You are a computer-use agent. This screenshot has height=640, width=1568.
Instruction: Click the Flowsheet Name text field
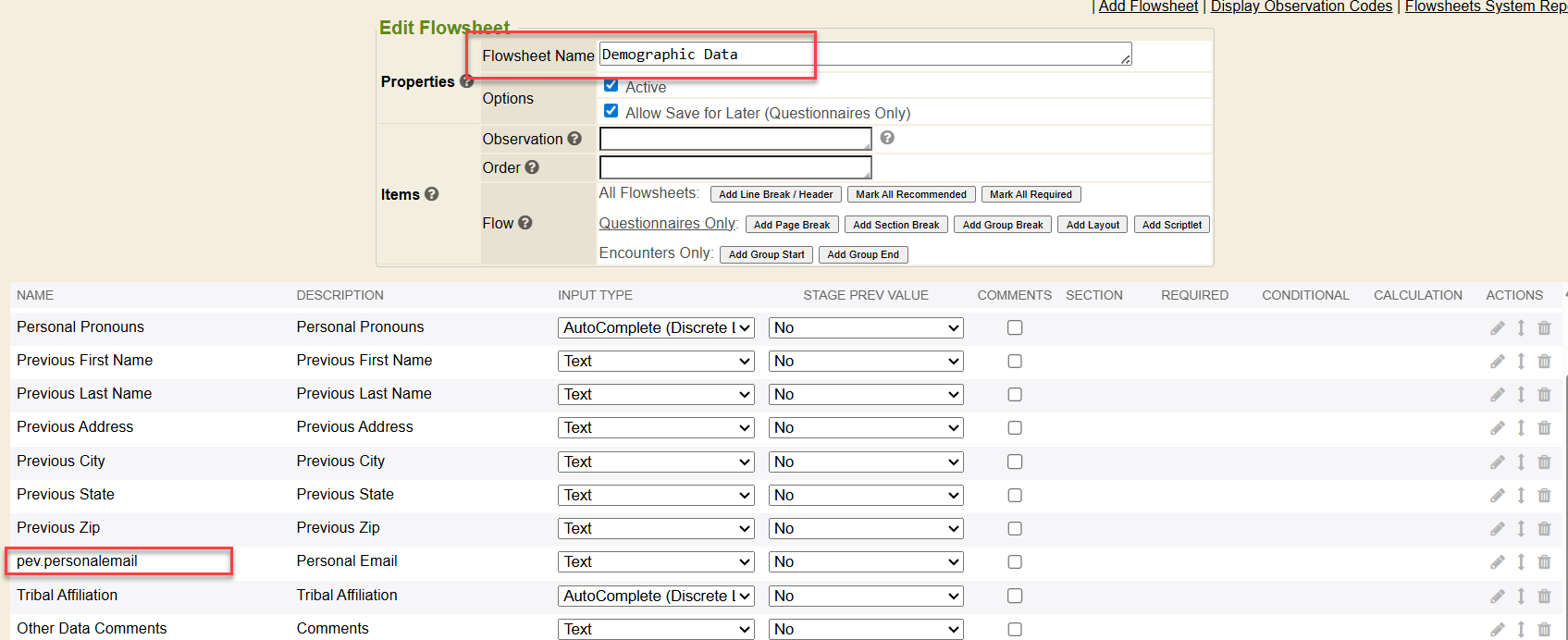click(x=864, y=55)
